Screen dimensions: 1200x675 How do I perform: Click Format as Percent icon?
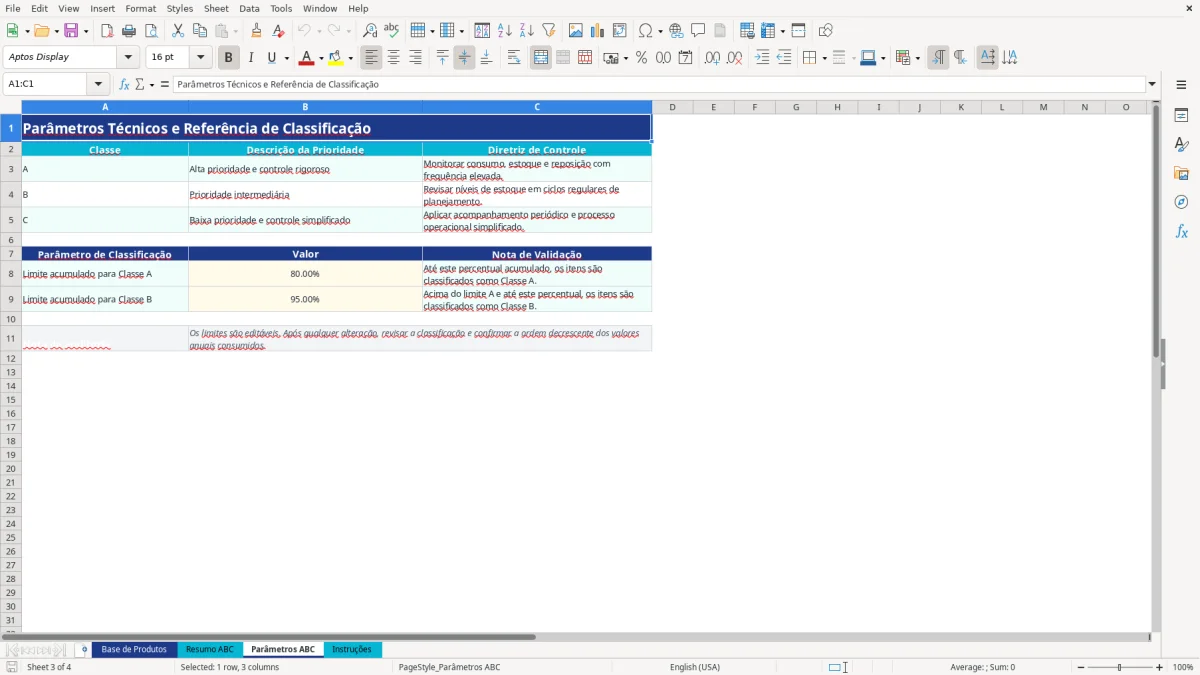coord(642,58)
